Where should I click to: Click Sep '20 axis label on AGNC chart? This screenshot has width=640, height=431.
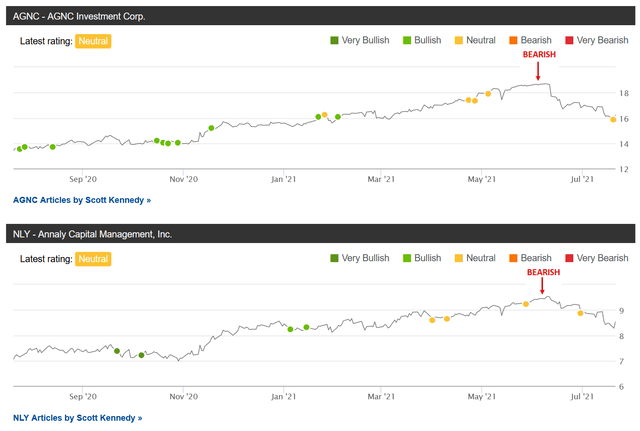(x=83, y=179)
